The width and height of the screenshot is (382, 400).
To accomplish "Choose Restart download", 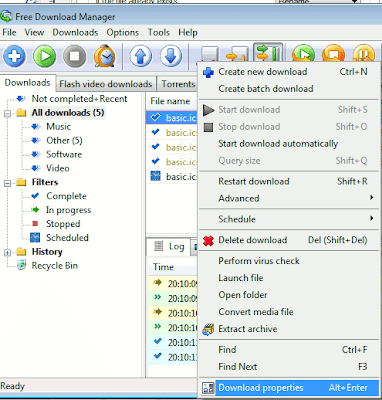I will coord(289,181).
